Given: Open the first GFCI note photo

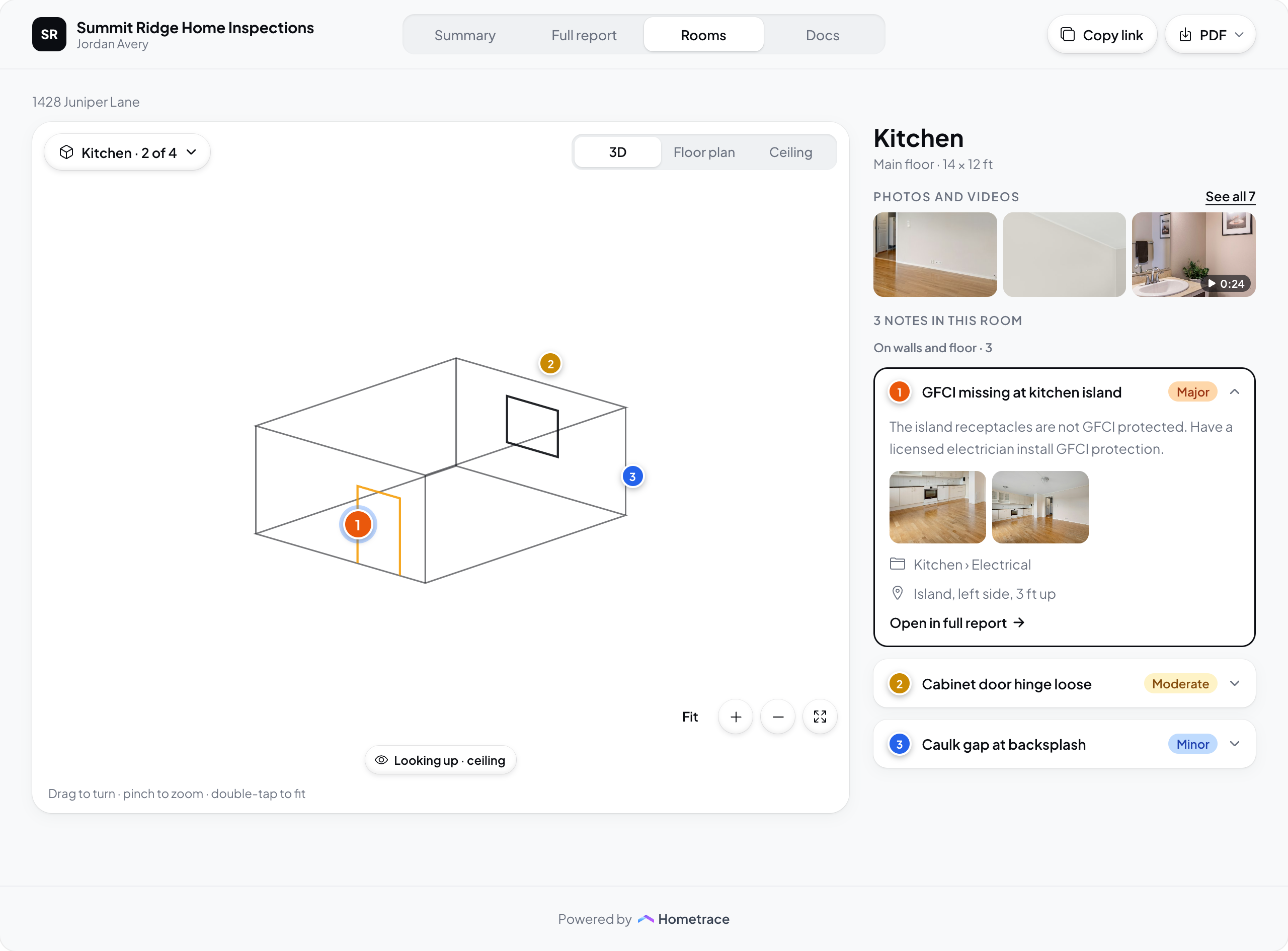Looking at the screenshot, I should pyautogui.click(x=937, y=507).
